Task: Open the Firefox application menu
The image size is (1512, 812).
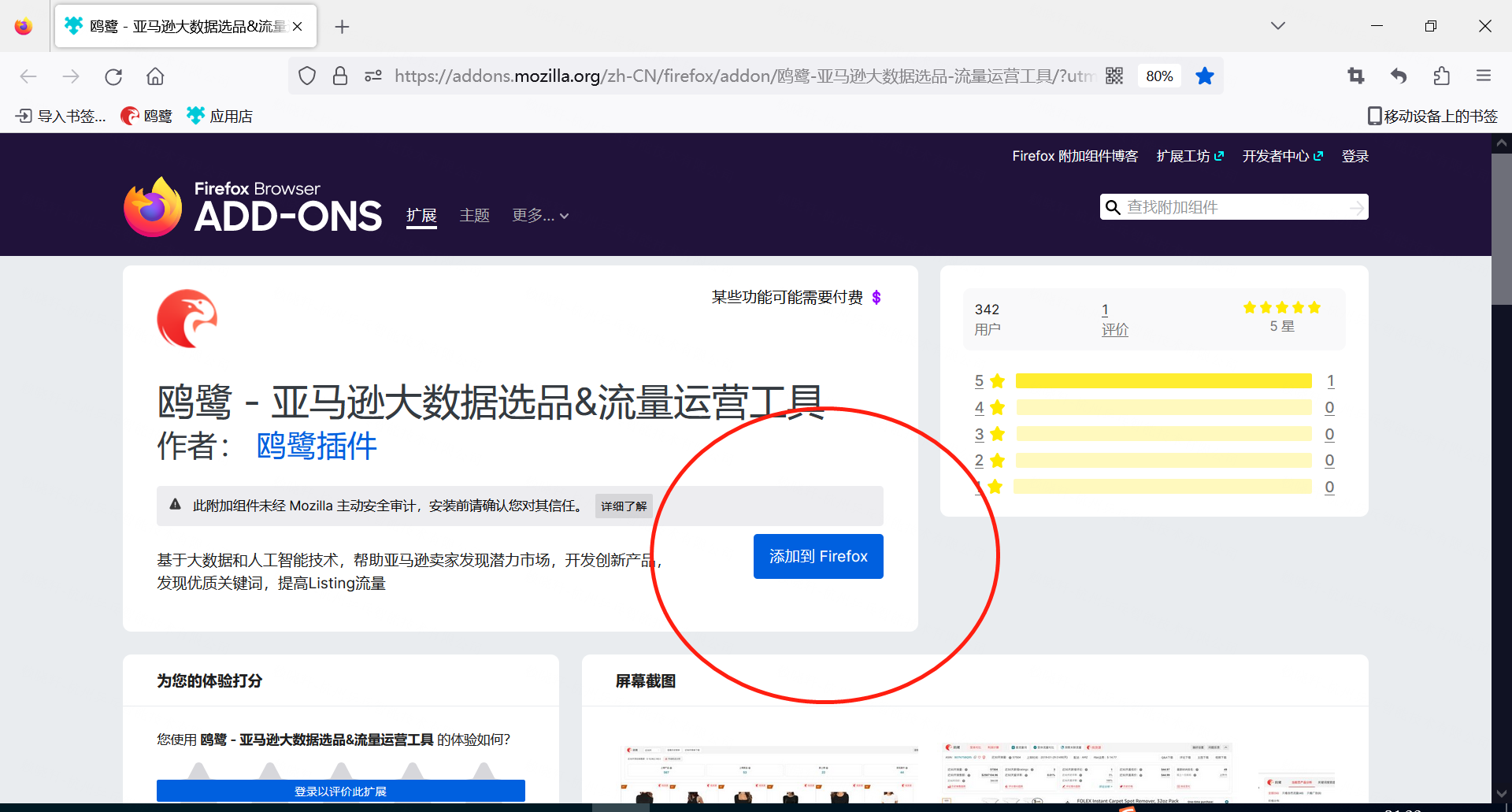Action: click(1484, 76)
